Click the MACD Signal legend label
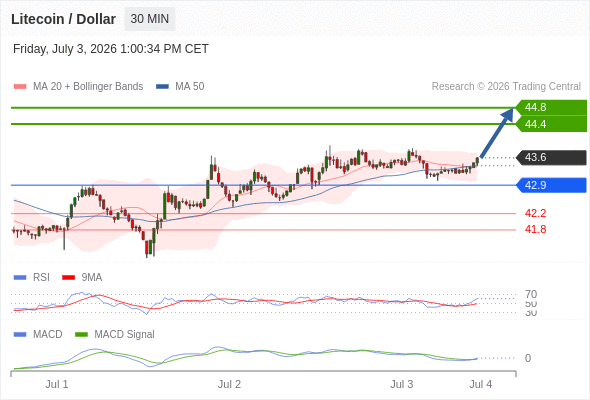This screenshot has width=590, height=400. tap(125, 334)
